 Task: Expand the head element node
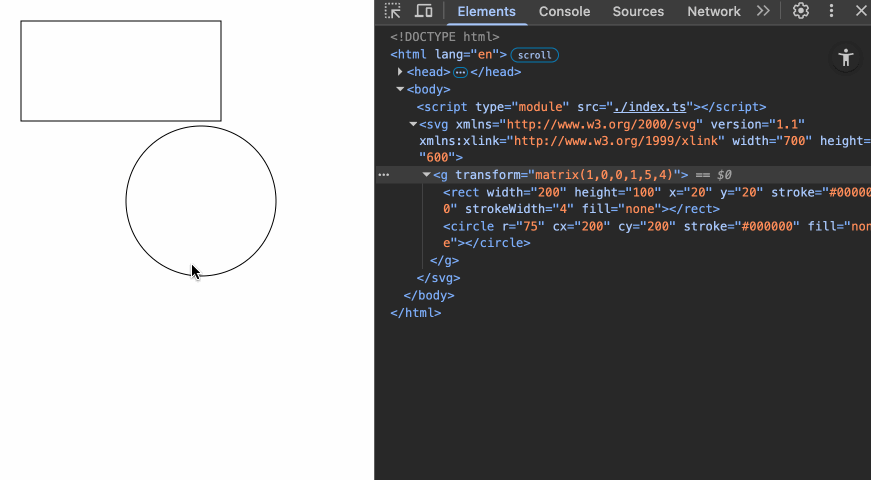click(400, 72)
